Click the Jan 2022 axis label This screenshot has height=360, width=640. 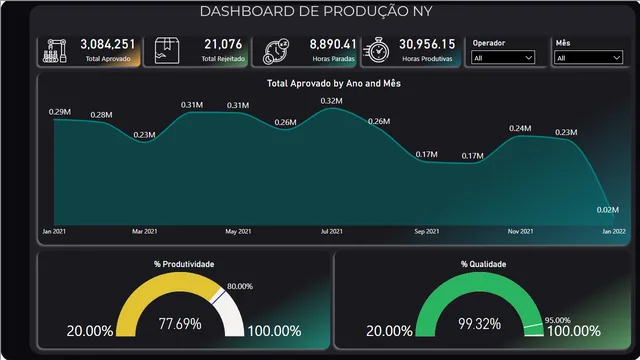coord(614,231)
